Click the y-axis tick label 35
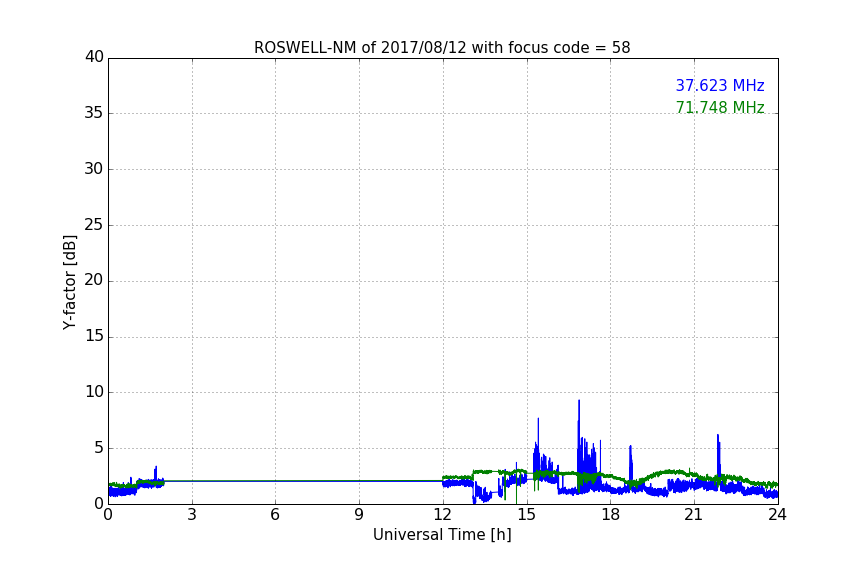The height and width of the screenshot is (576, 864). click(x=94, y=113)
